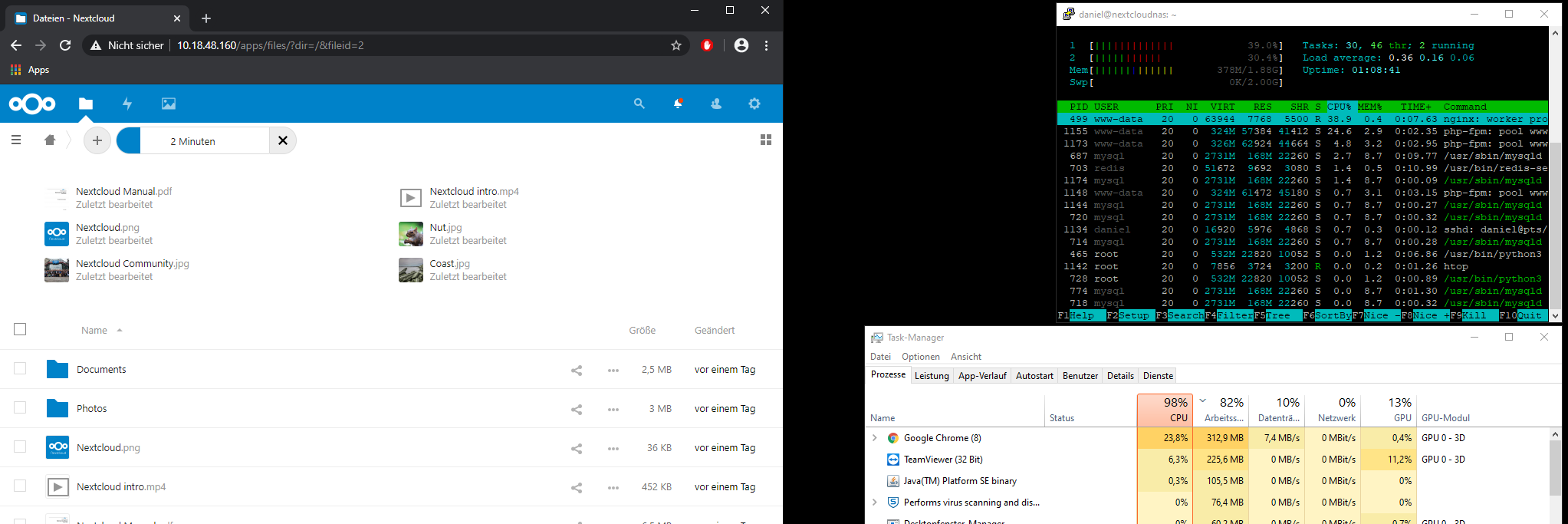Open the Photos gallery icon in header
This screenshot has width=1568, height=524.
(169, 104)
